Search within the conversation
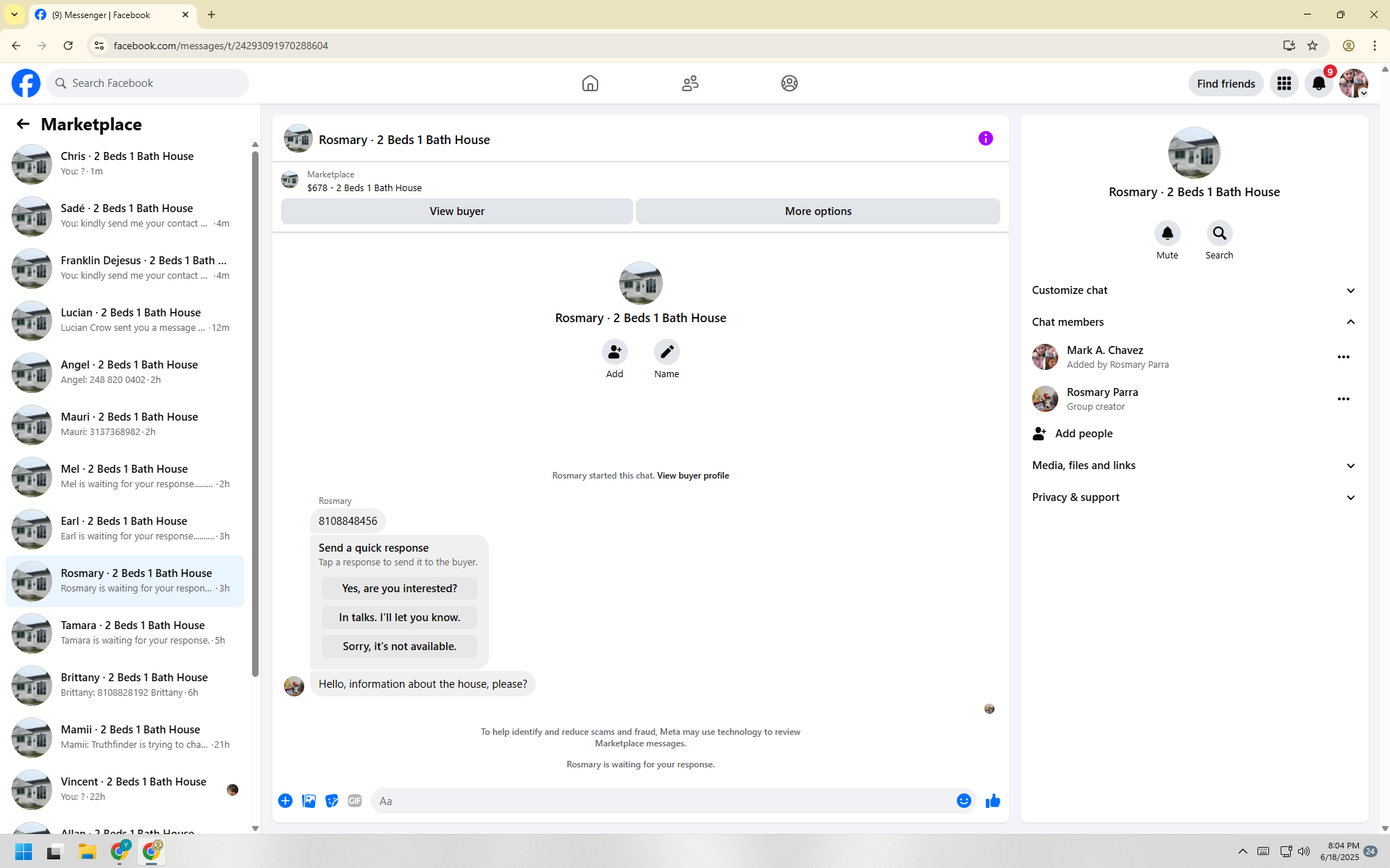 [x=1219, y=233]
